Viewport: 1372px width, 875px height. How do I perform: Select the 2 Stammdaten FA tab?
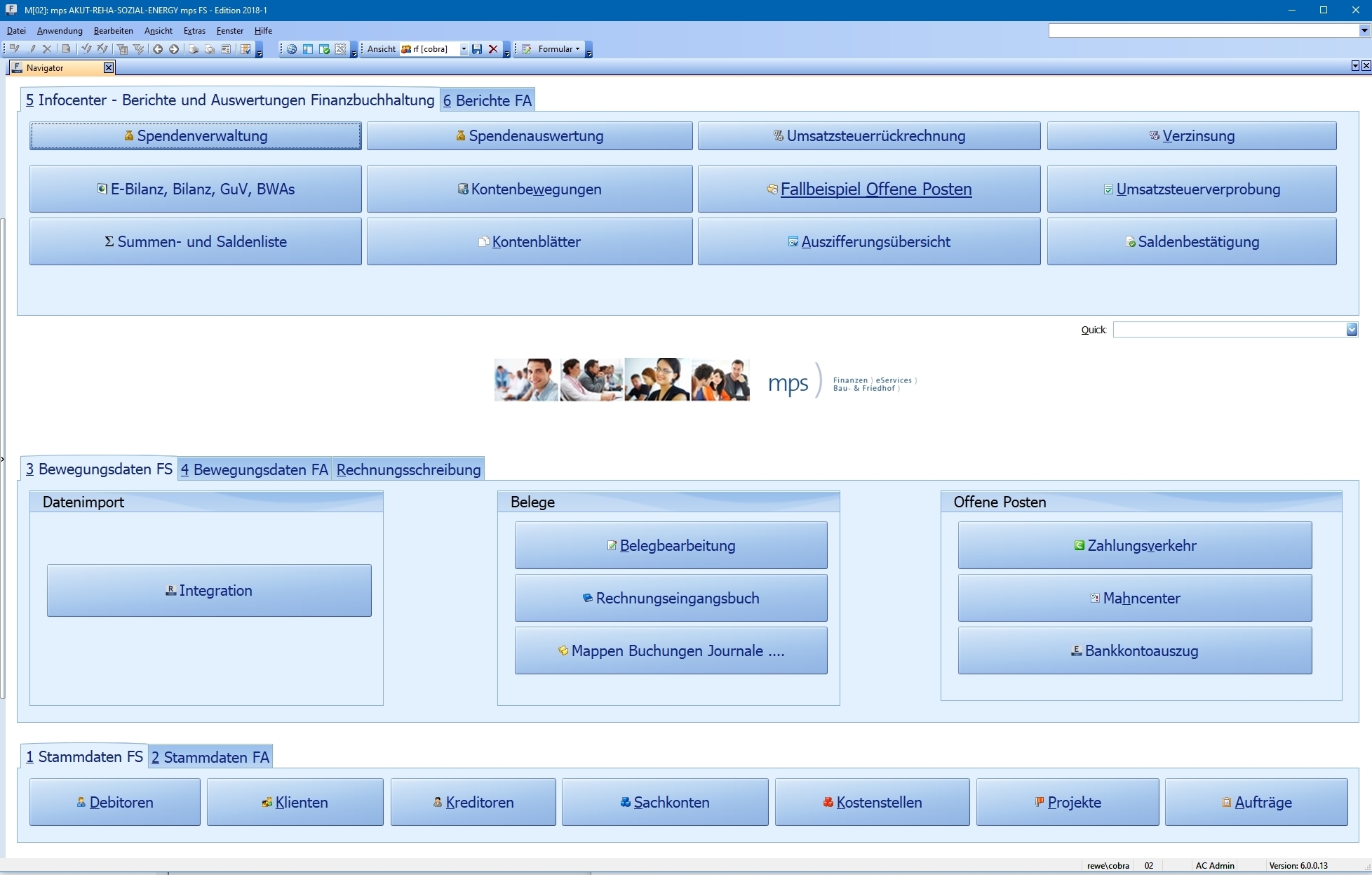(x=210, y=757)
